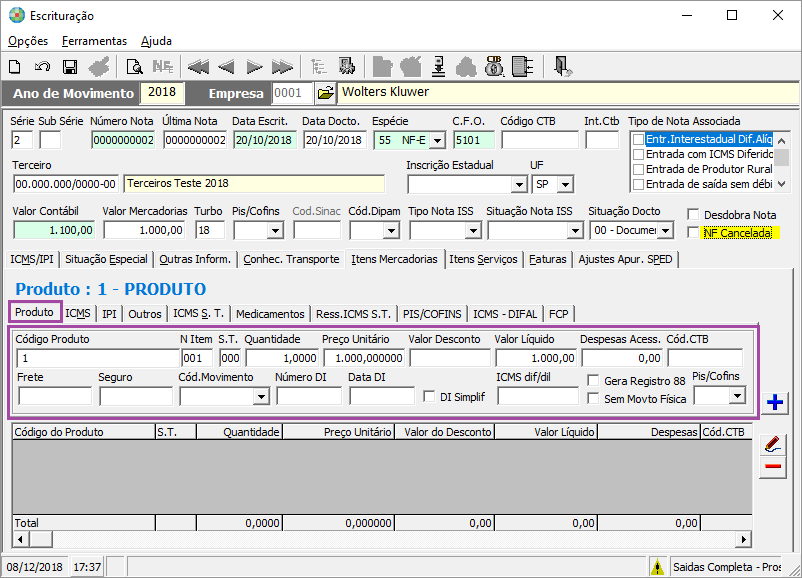
Task: Exit via the door toolbar icon
Action: pyautogui.click(x=563, y=66)
